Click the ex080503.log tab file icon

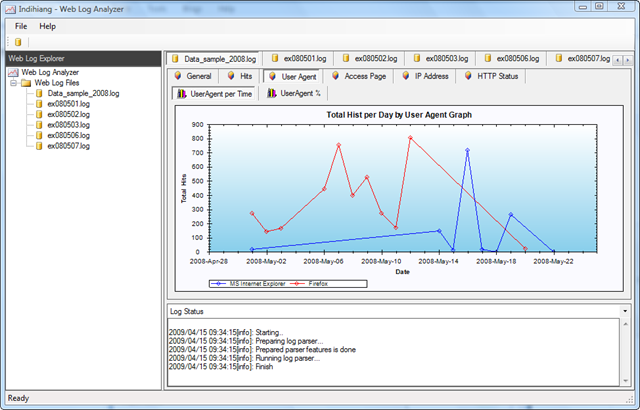pyautogui.click(x=417, y=58)
